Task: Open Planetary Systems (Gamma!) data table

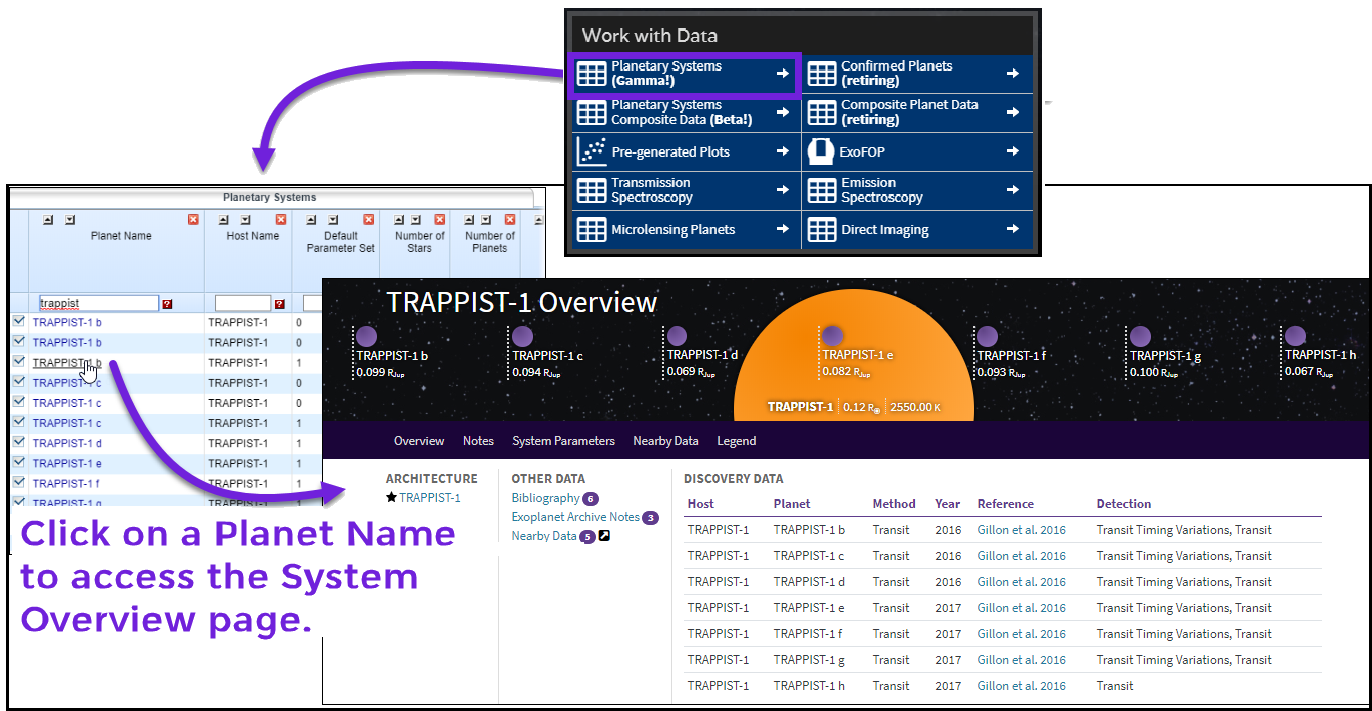Action: [x=685, y=74]
